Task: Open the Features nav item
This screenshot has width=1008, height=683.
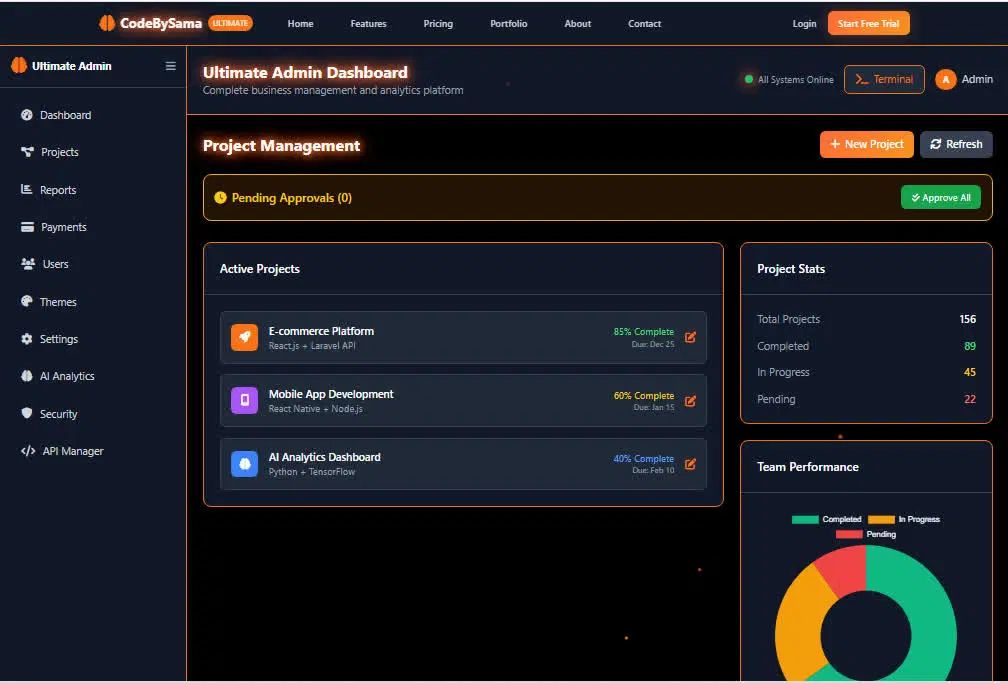Action: coord(368,24)
